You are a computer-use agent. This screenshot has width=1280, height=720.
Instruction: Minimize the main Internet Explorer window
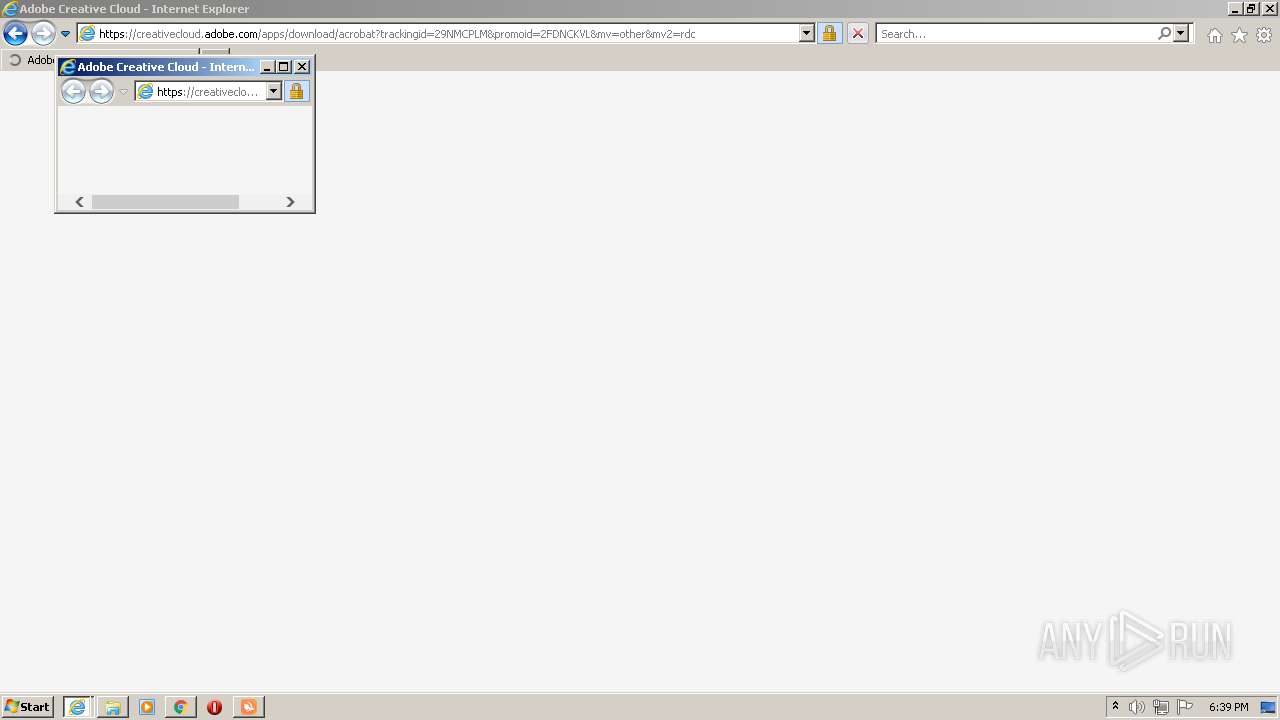click(1235, 8)
